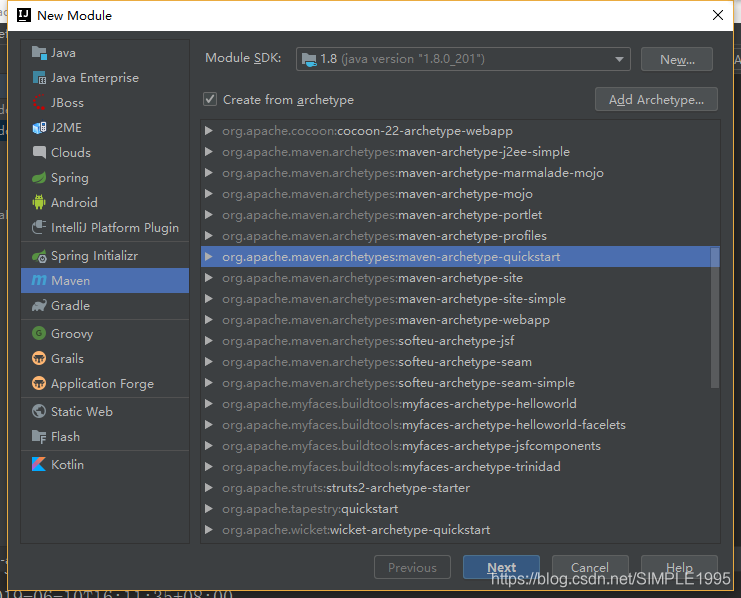This screenshot has height=598, width=741.
Task: Click the Spring leaf icon
Action: click(39, 178)
